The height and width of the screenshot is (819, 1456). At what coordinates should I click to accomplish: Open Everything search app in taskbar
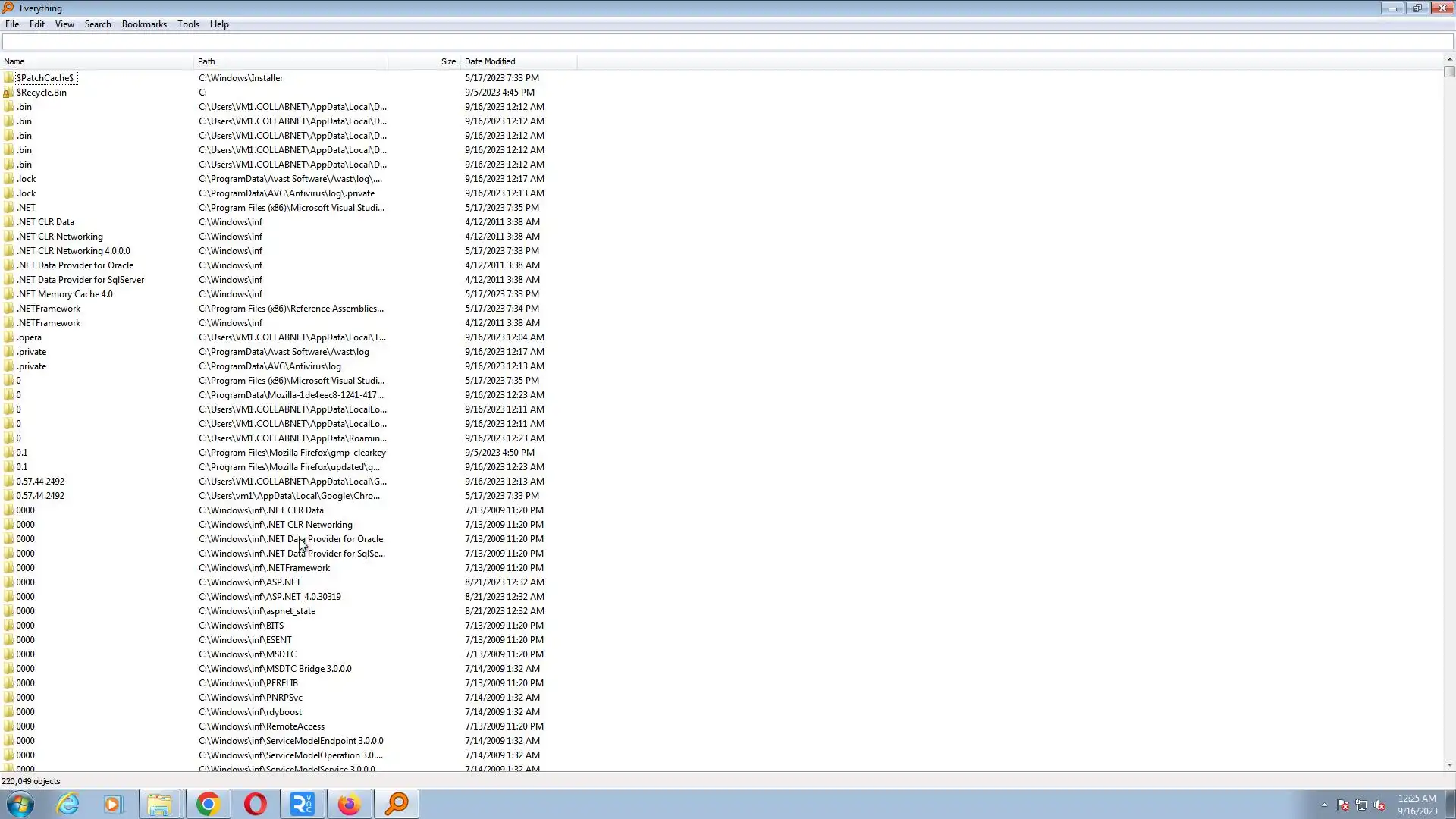point(397,804)
